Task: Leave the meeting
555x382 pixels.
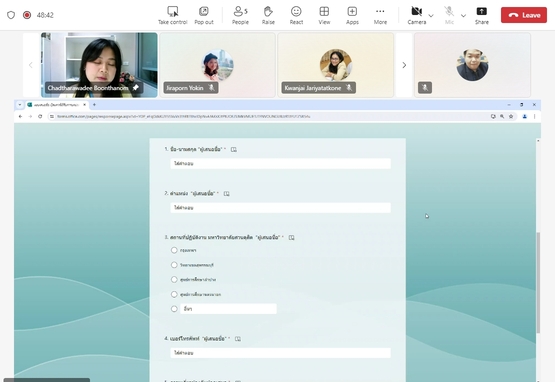Action: 523,15
